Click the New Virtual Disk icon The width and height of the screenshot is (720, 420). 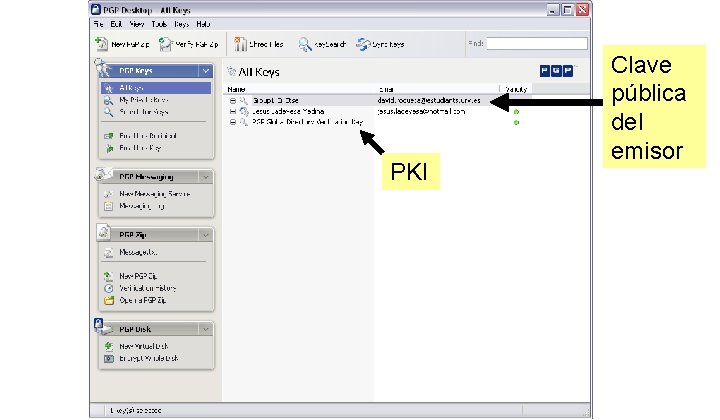point(108,346)
